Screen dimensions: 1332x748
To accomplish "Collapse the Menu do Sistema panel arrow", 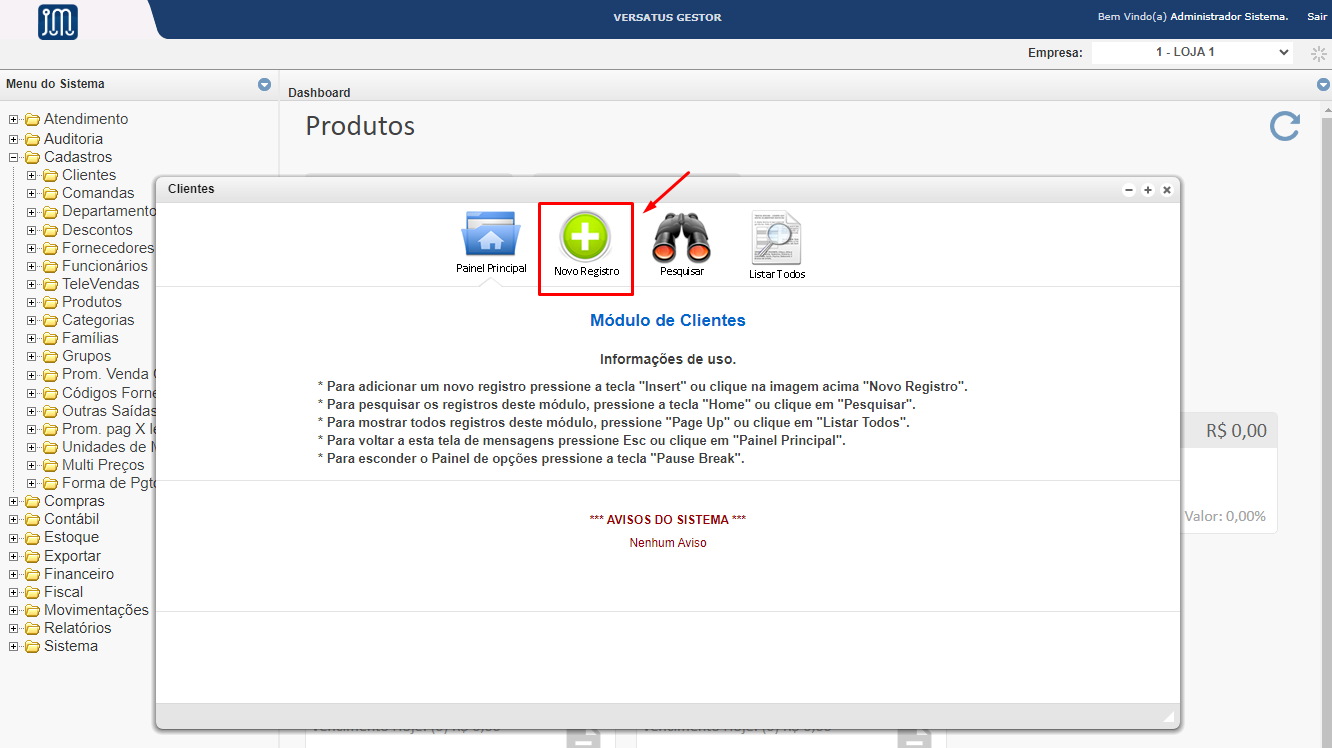I will coord(264,85).
